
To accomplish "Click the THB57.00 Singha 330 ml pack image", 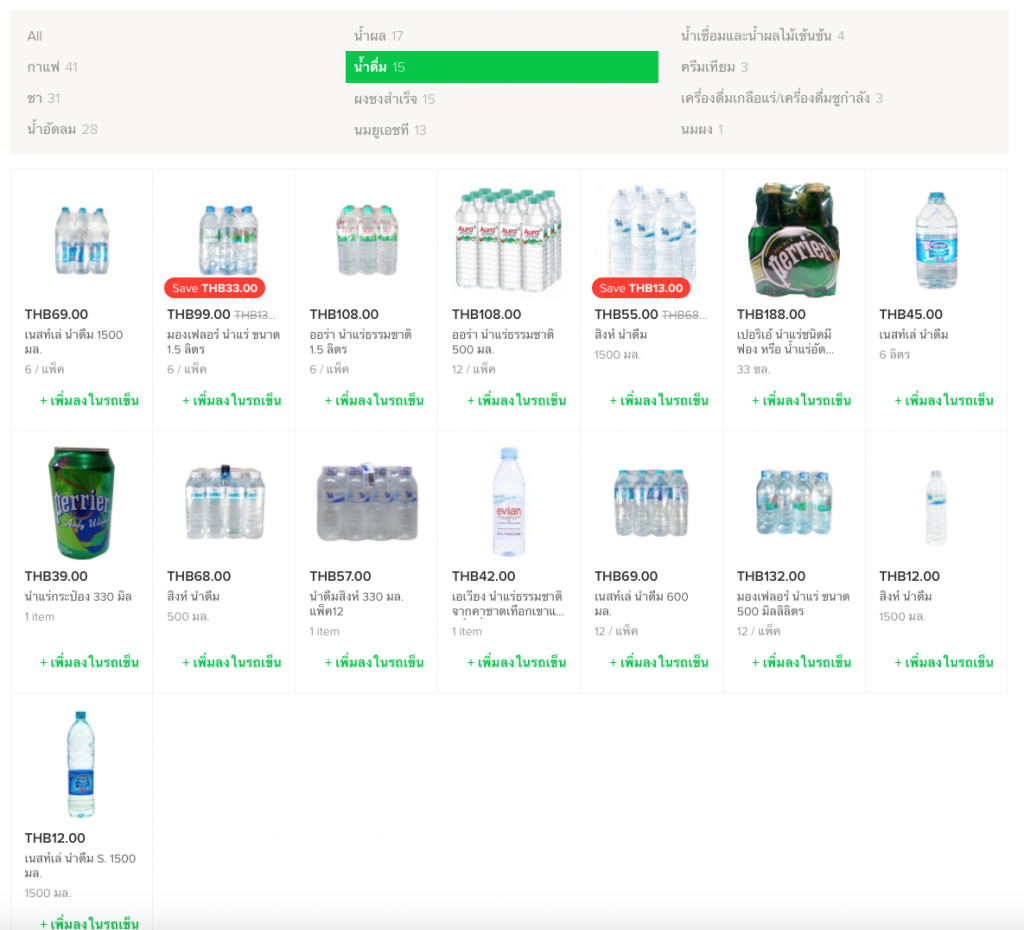I will (366, 502).
